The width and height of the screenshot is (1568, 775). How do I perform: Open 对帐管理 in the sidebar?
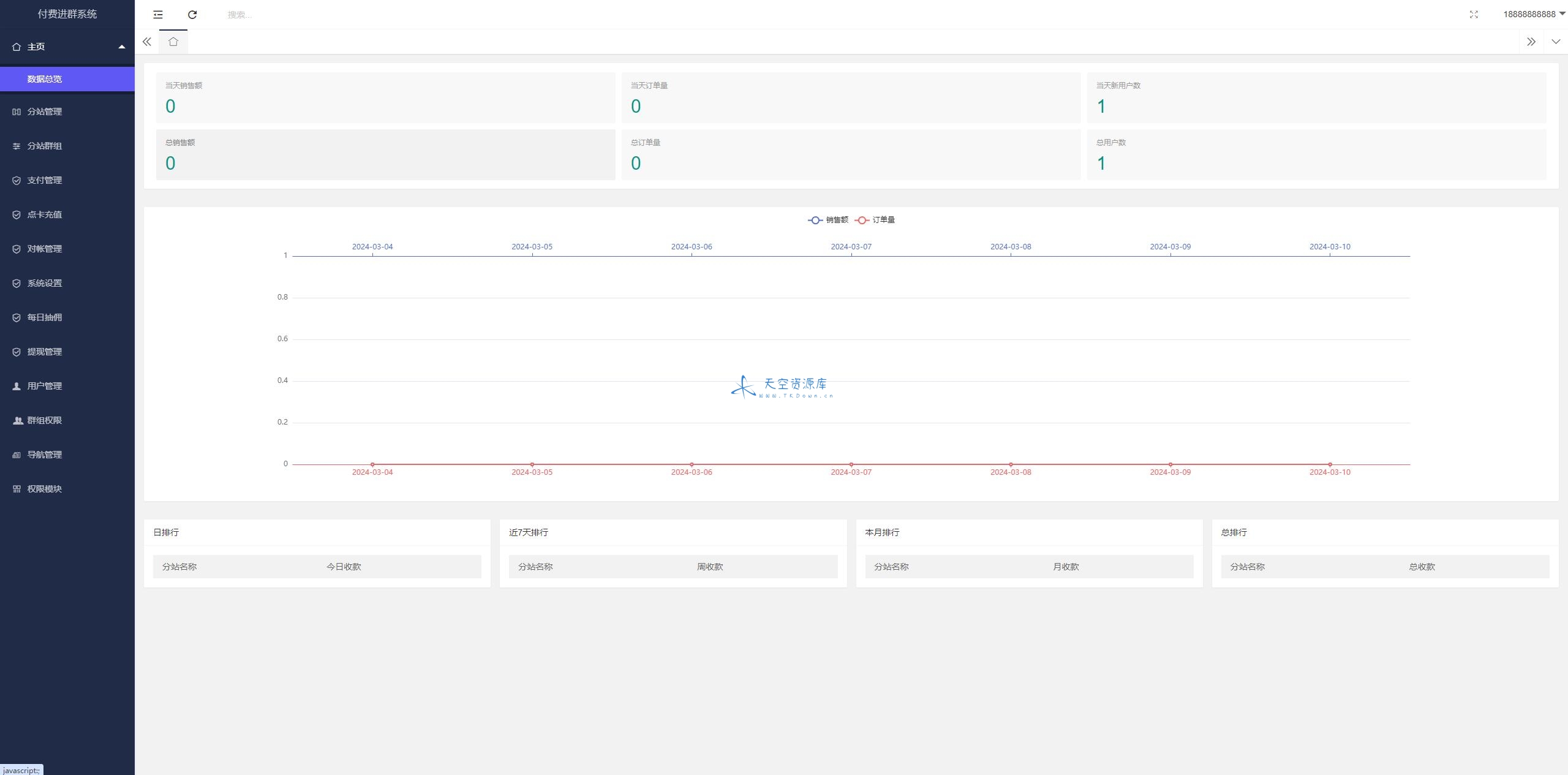click(x=67, y=249)
